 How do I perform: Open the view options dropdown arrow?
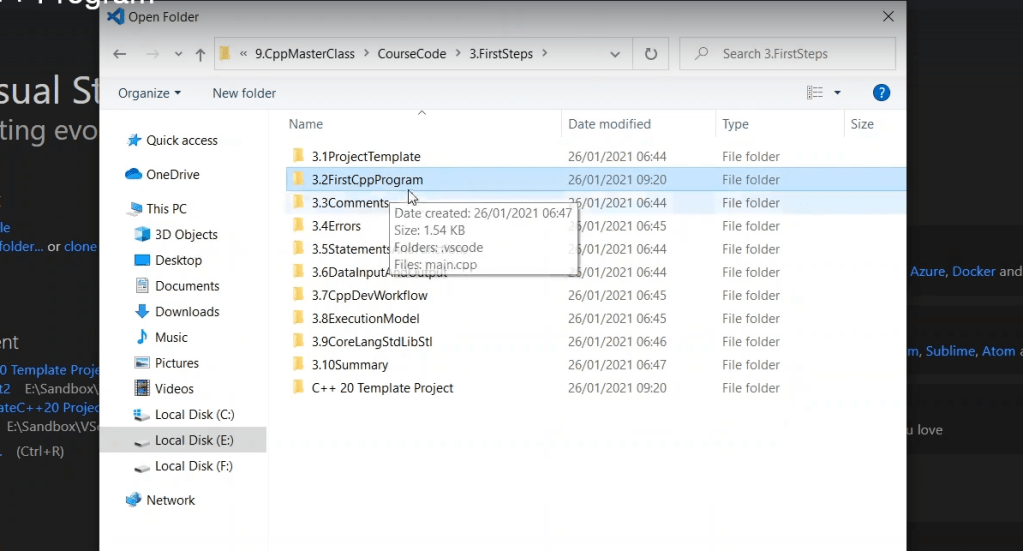tap(838, 93)
